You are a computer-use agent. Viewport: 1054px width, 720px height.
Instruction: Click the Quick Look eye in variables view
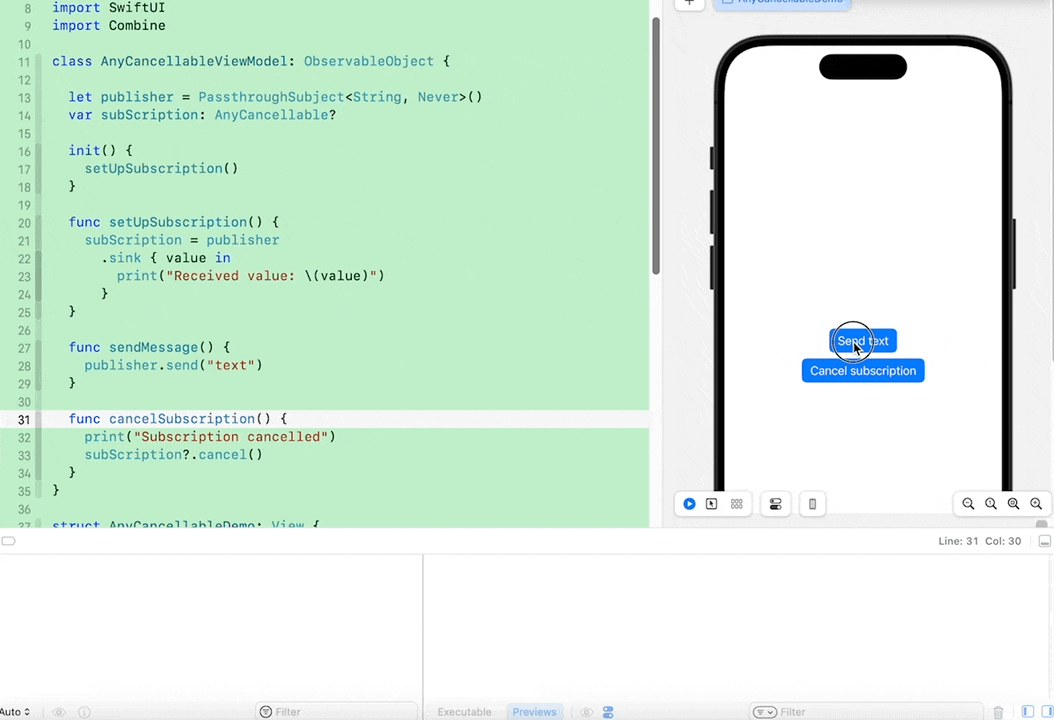[59, 712]
